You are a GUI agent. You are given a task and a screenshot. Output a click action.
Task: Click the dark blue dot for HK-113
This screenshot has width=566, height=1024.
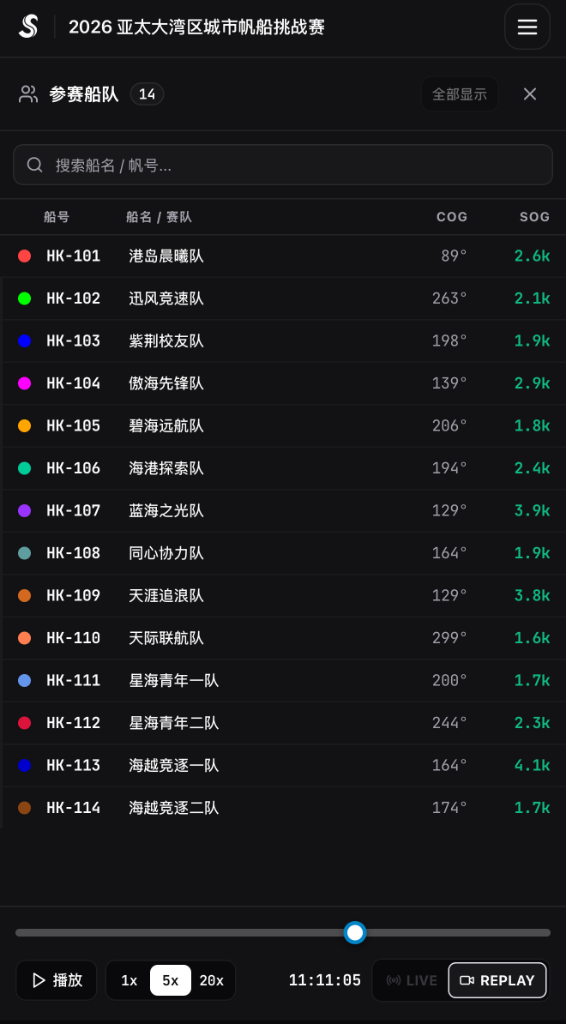coord(24,765)
